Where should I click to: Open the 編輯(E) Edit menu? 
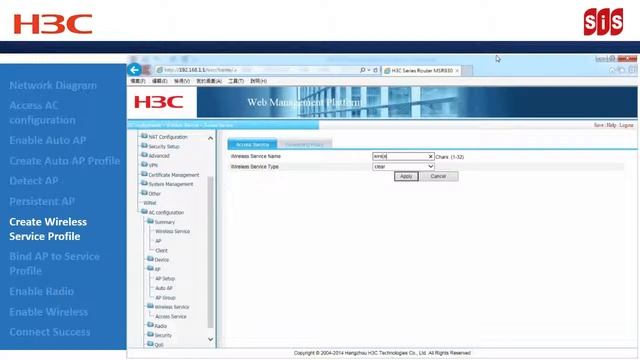160,81
